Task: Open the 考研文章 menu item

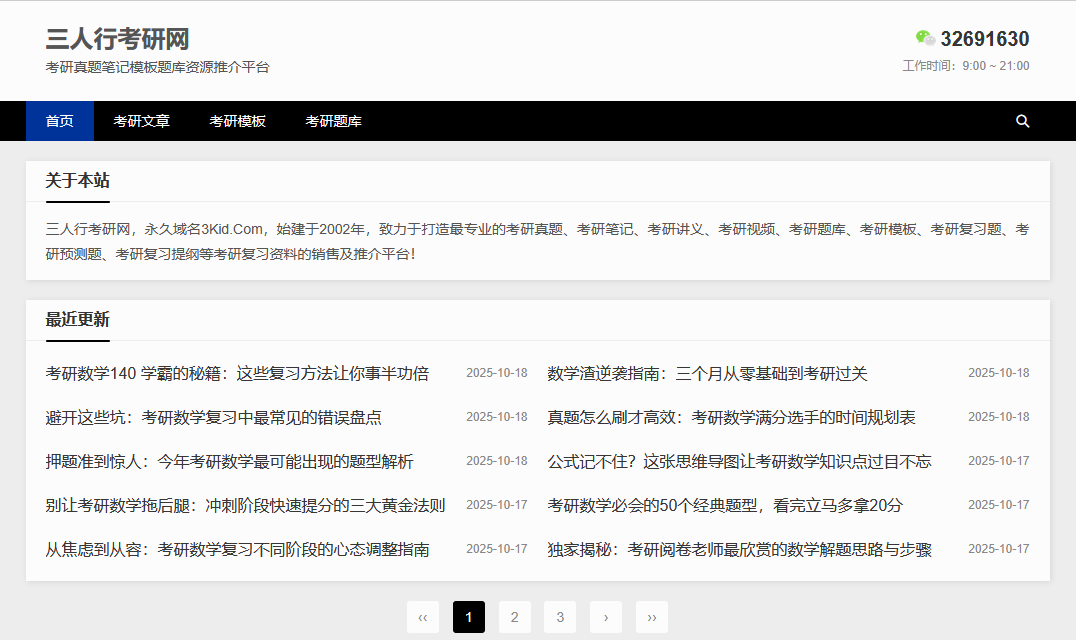Action: (141, 121)
